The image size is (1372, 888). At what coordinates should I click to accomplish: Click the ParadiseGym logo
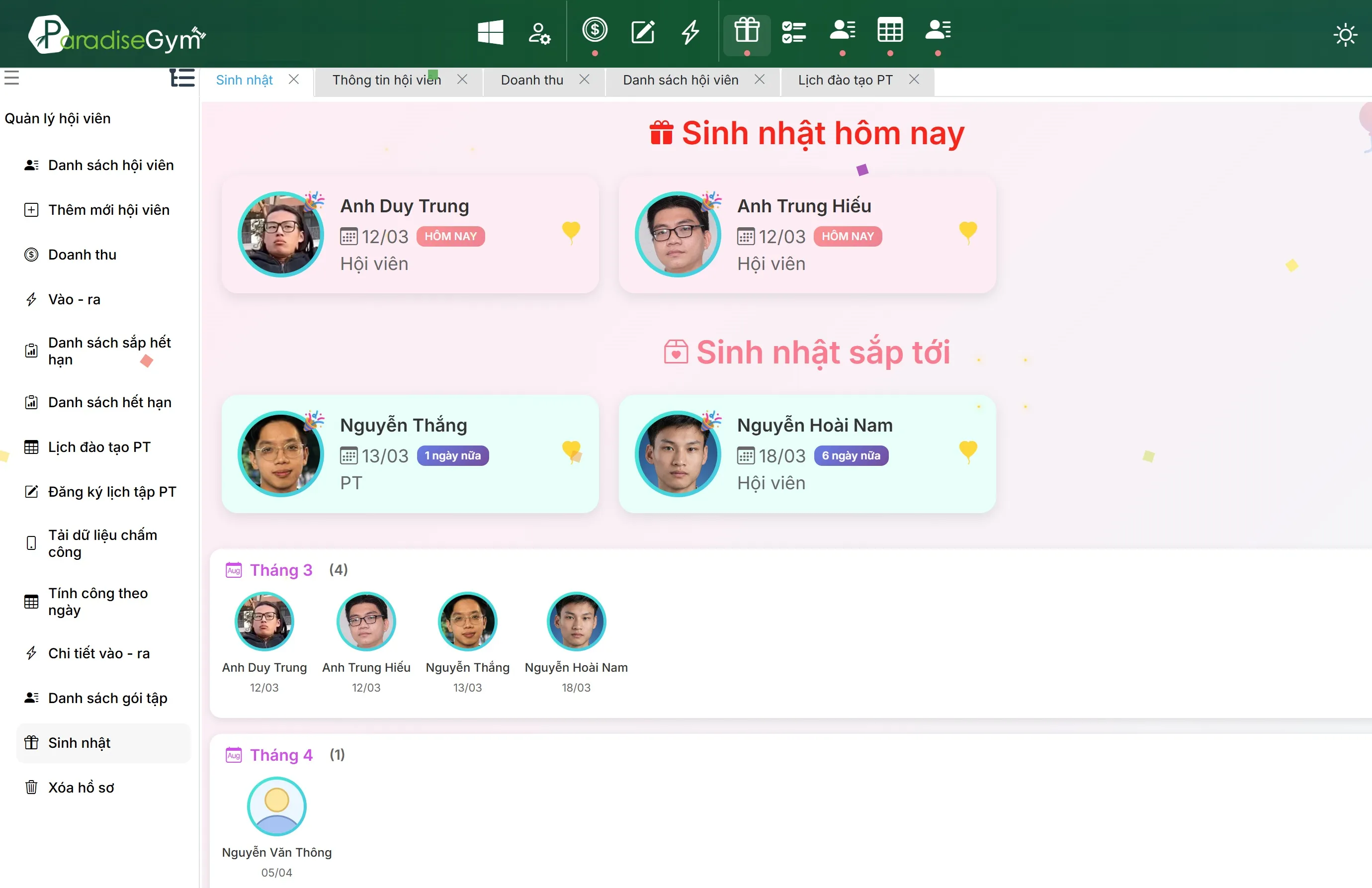coord(117,36)
